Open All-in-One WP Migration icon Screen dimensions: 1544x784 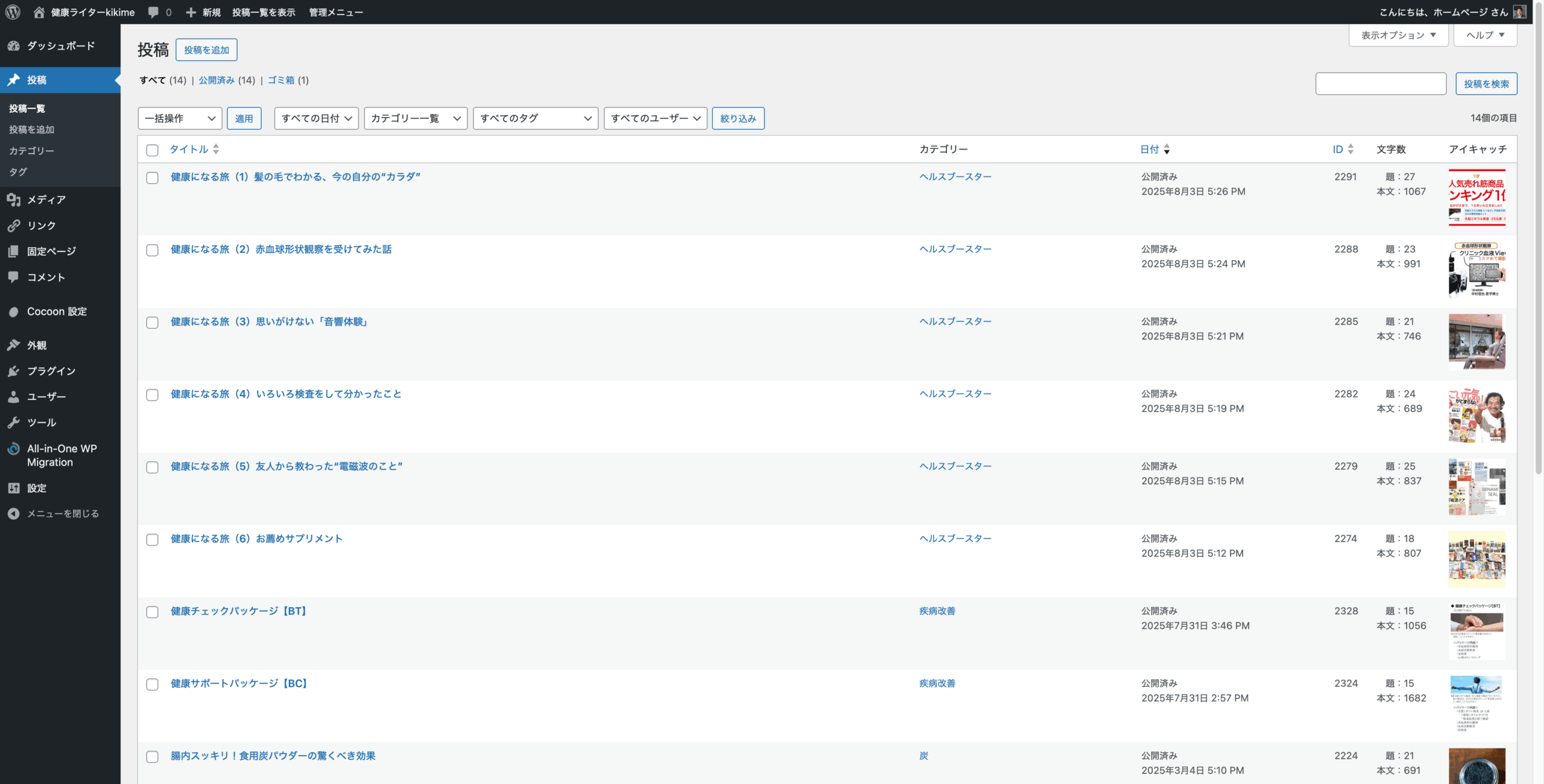tap(13, 449)
